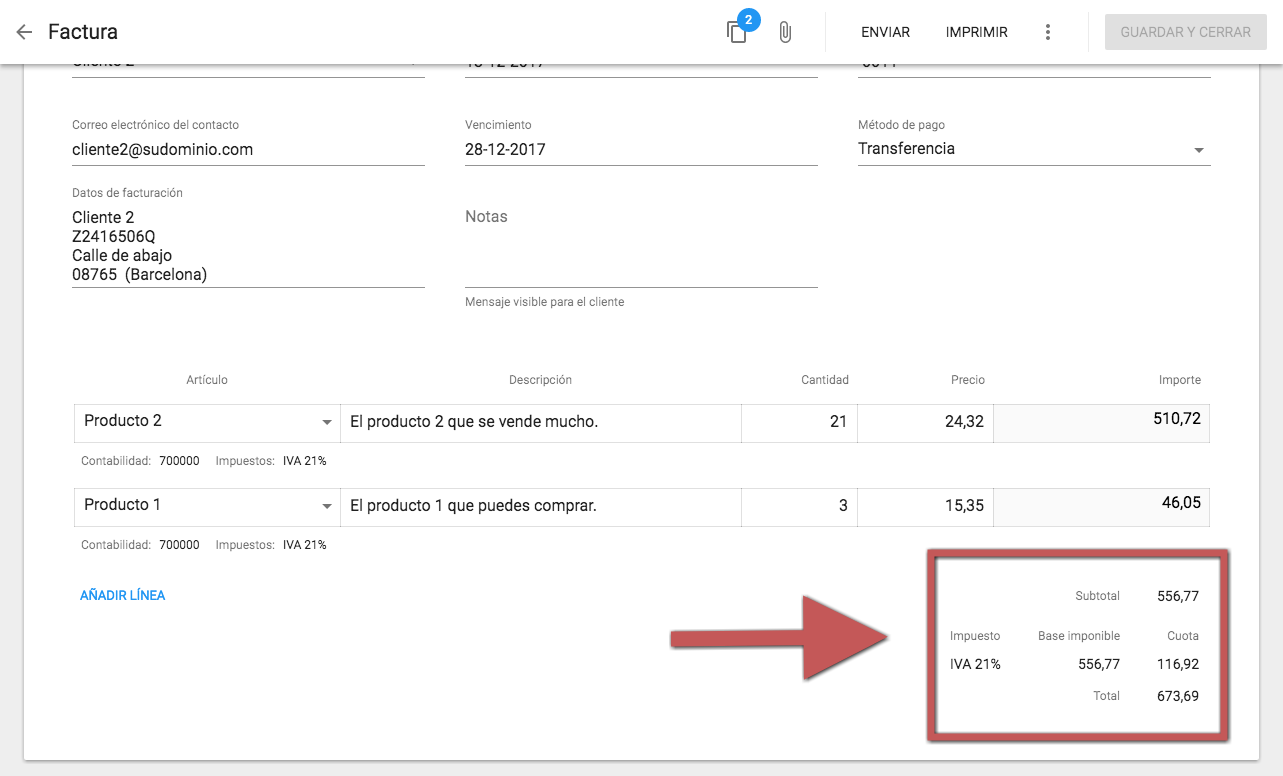Click quantity field showing 21

(x=799, y=422)
